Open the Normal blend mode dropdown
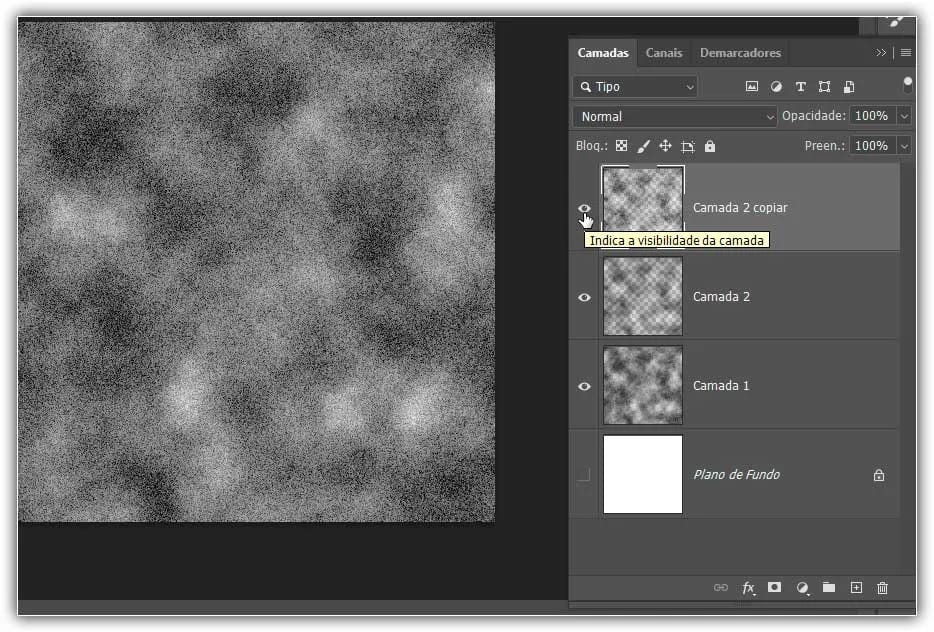The width and height of the screenshot is (934, 632). click(x=675, y=117)
